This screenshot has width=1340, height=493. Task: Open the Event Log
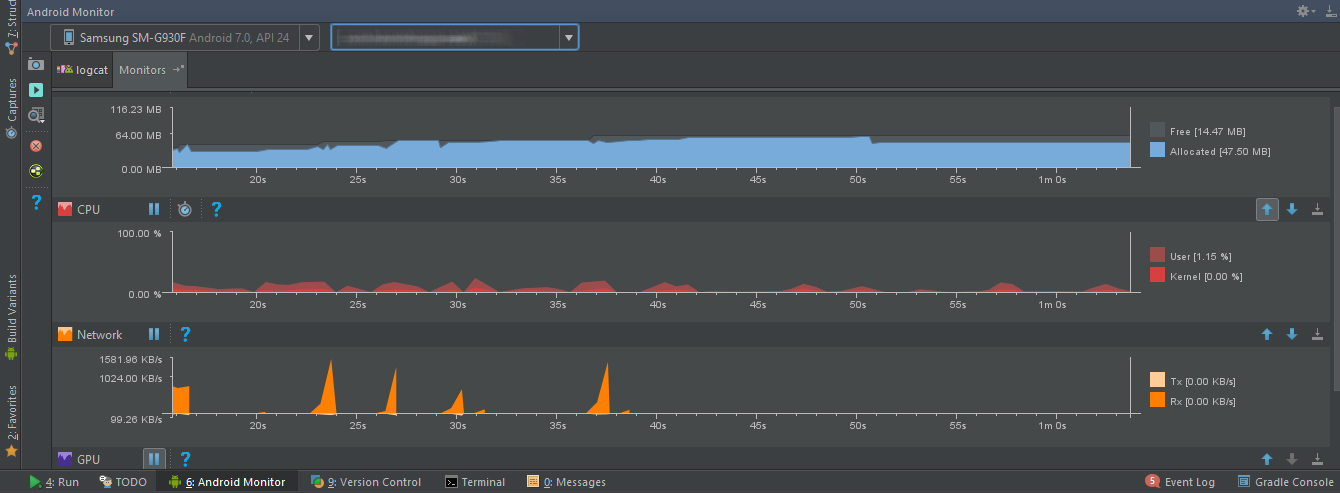pyautogui.click(x=1180, y=482)
